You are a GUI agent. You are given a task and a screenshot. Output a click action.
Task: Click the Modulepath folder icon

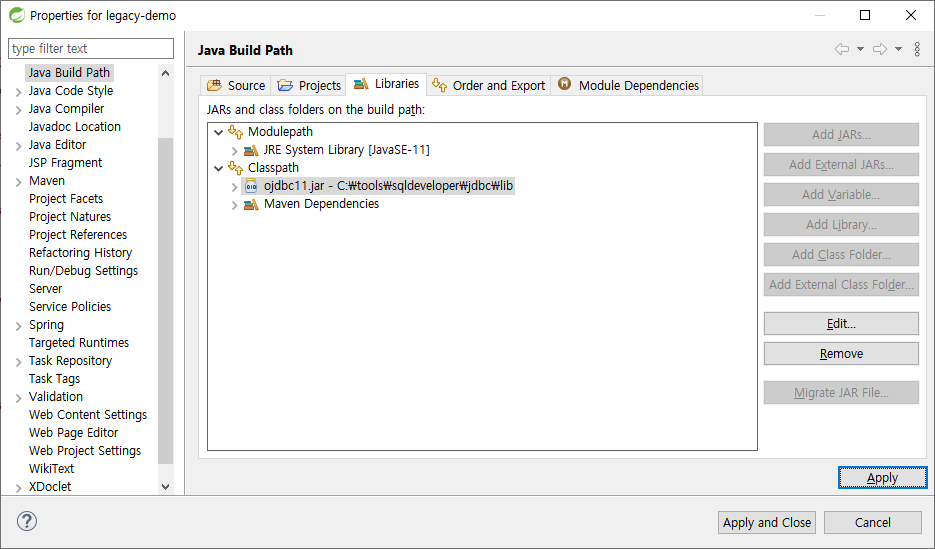(x=236, y=132)
